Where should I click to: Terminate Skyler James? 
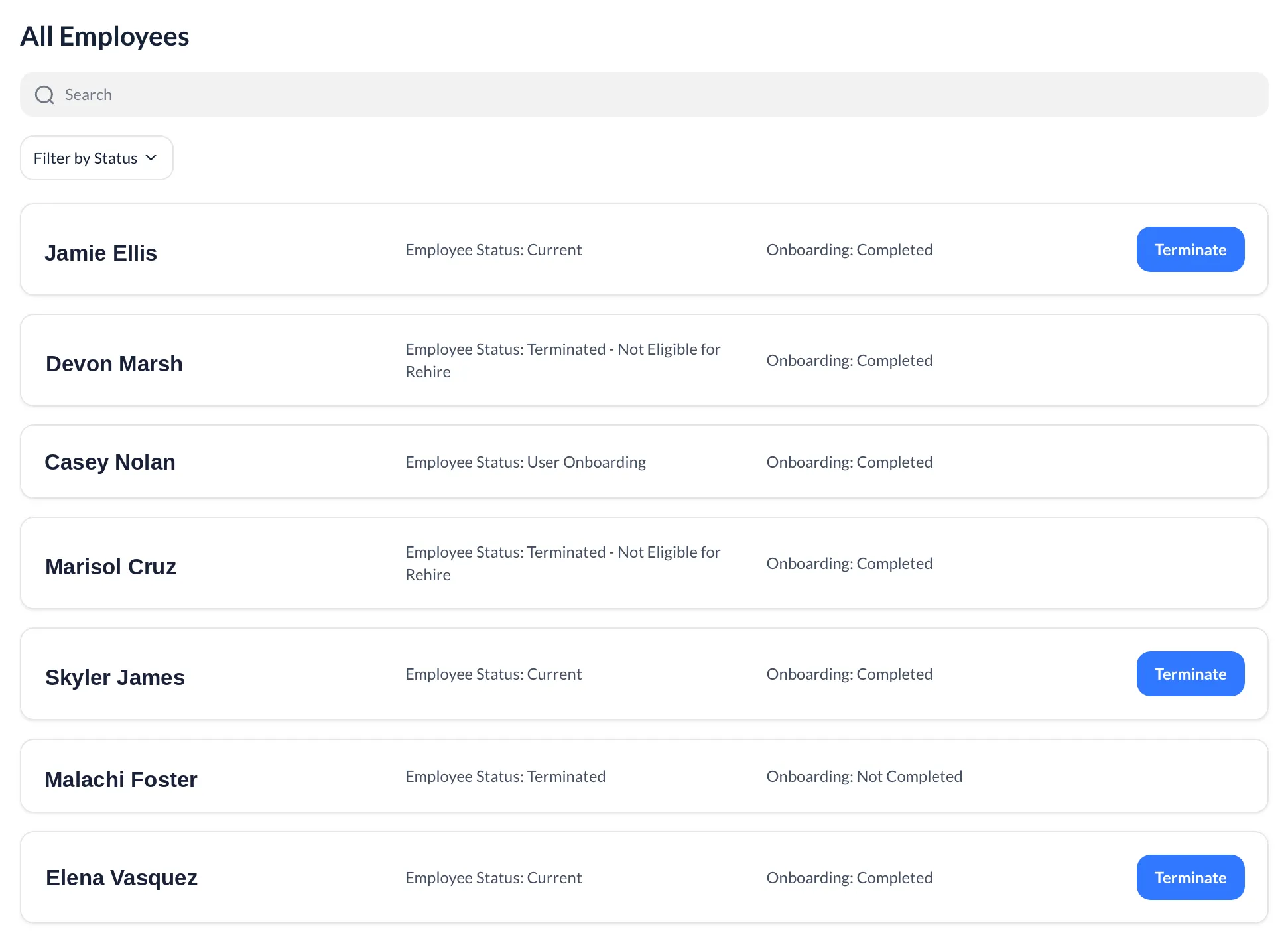tap(1190, 674)
